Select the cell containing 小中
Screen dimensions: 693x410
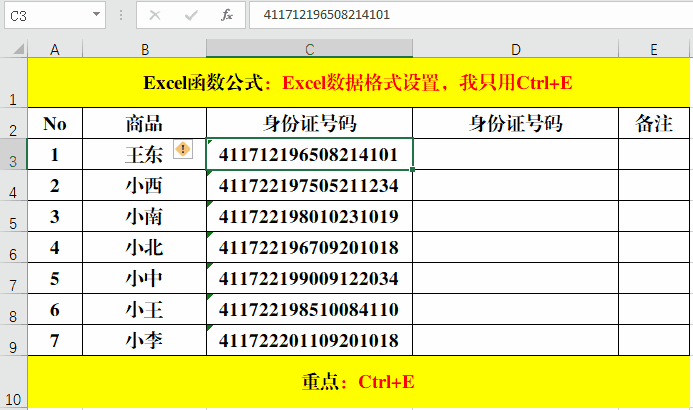pyautogui.click(x=145, y=278)
